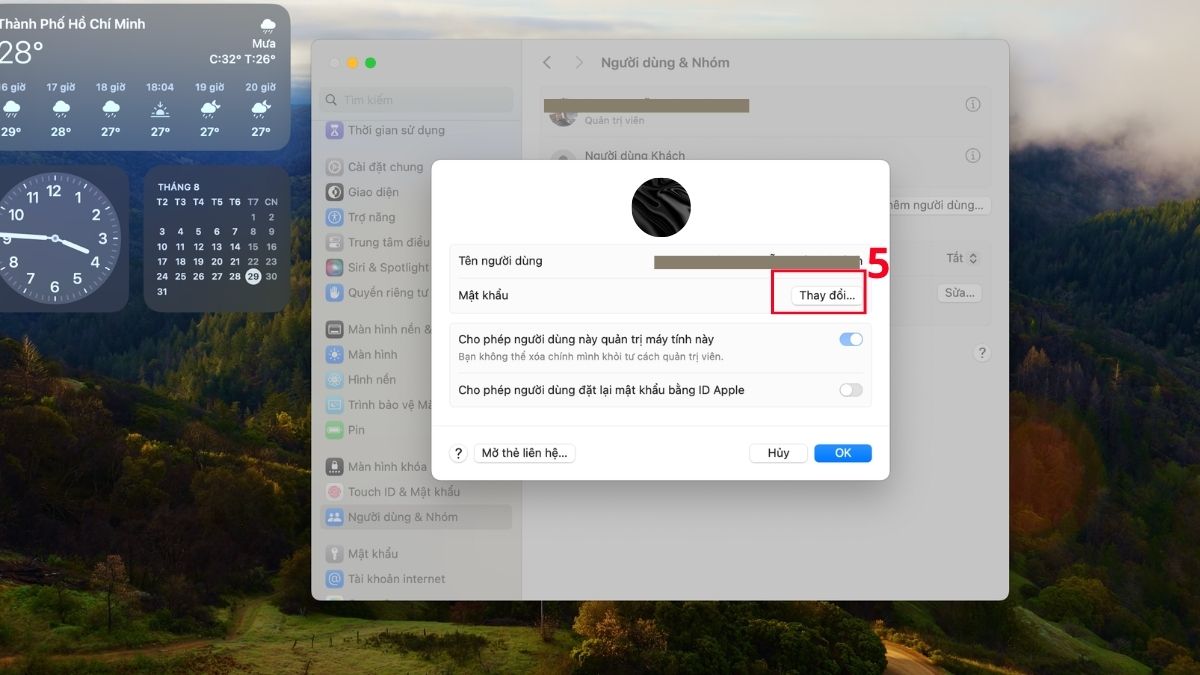Open the Tắt dropdown in settings window

point(961,258)
